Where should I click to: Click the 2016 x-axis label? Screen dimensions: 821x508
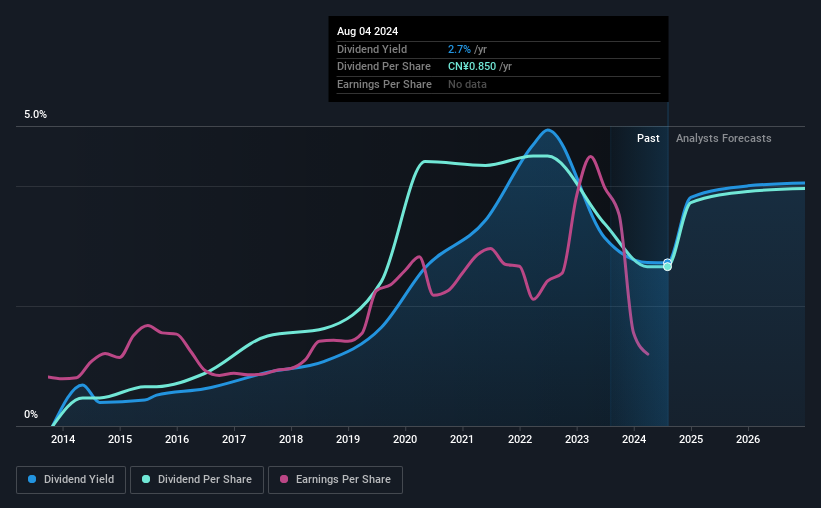point(177,439)
